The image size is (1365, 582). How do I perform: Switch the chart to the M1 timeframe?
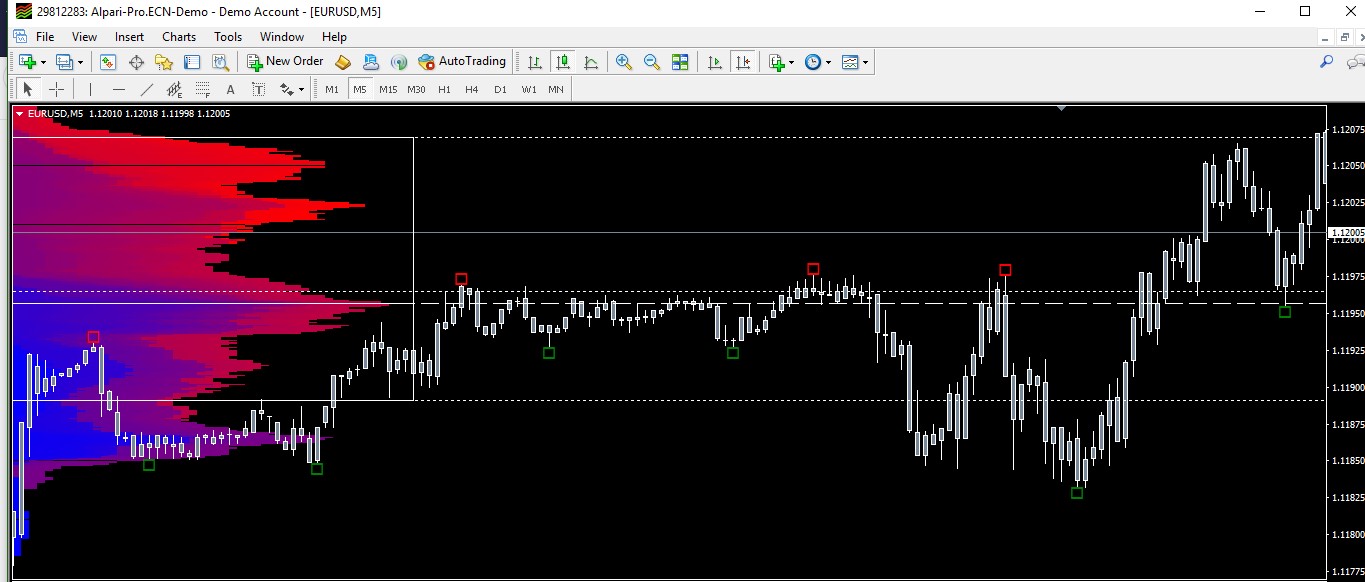[x=332, y=89]
